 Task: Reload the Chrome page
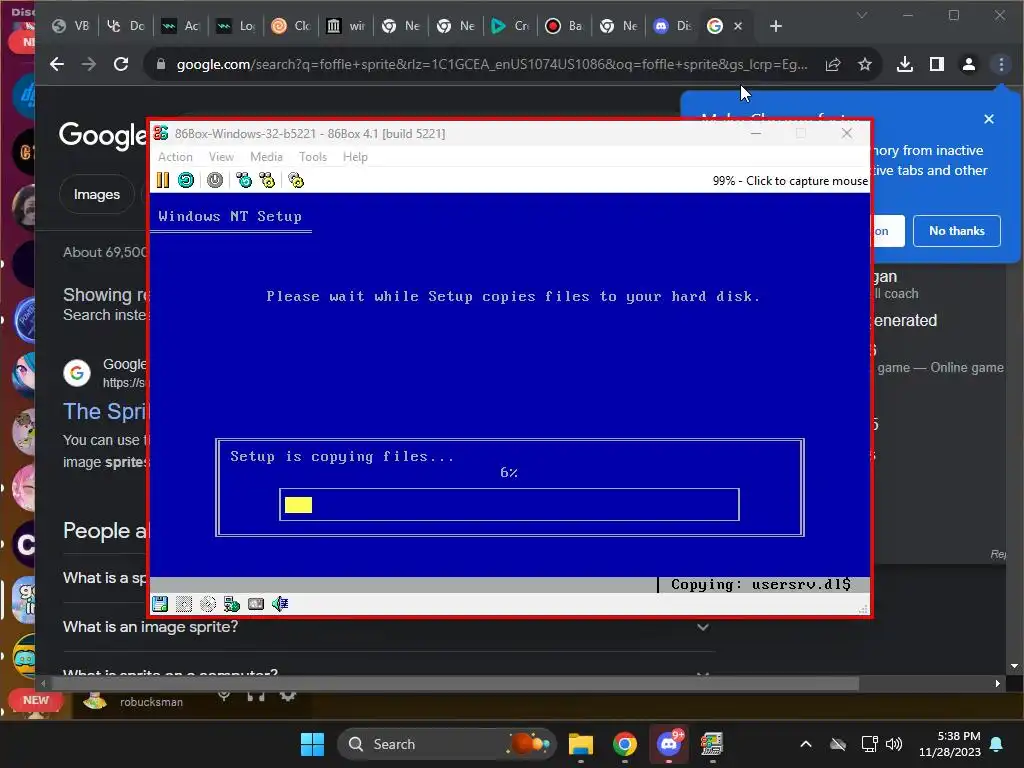click(x=121, y=64)
